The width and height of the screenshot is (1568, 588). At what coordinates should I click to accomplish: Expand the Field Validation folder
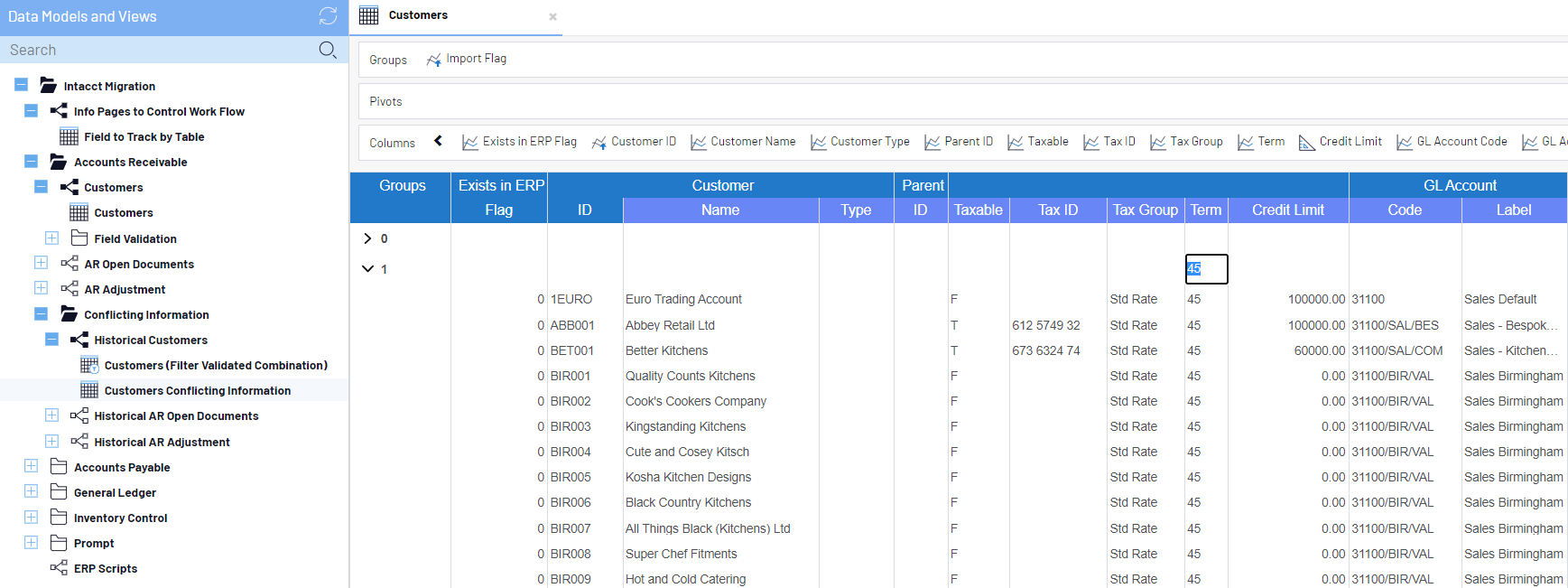pyautogui.click(x=52, y=238)
